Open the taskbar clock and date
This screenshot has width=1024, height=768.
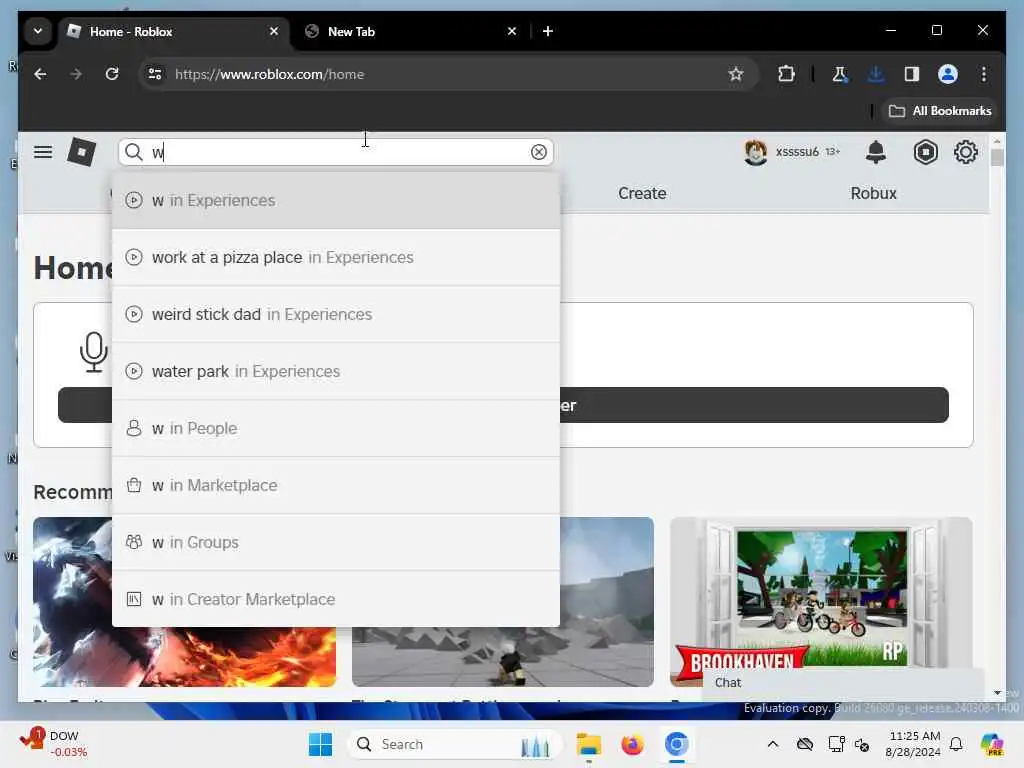click(x=914, y=744)
